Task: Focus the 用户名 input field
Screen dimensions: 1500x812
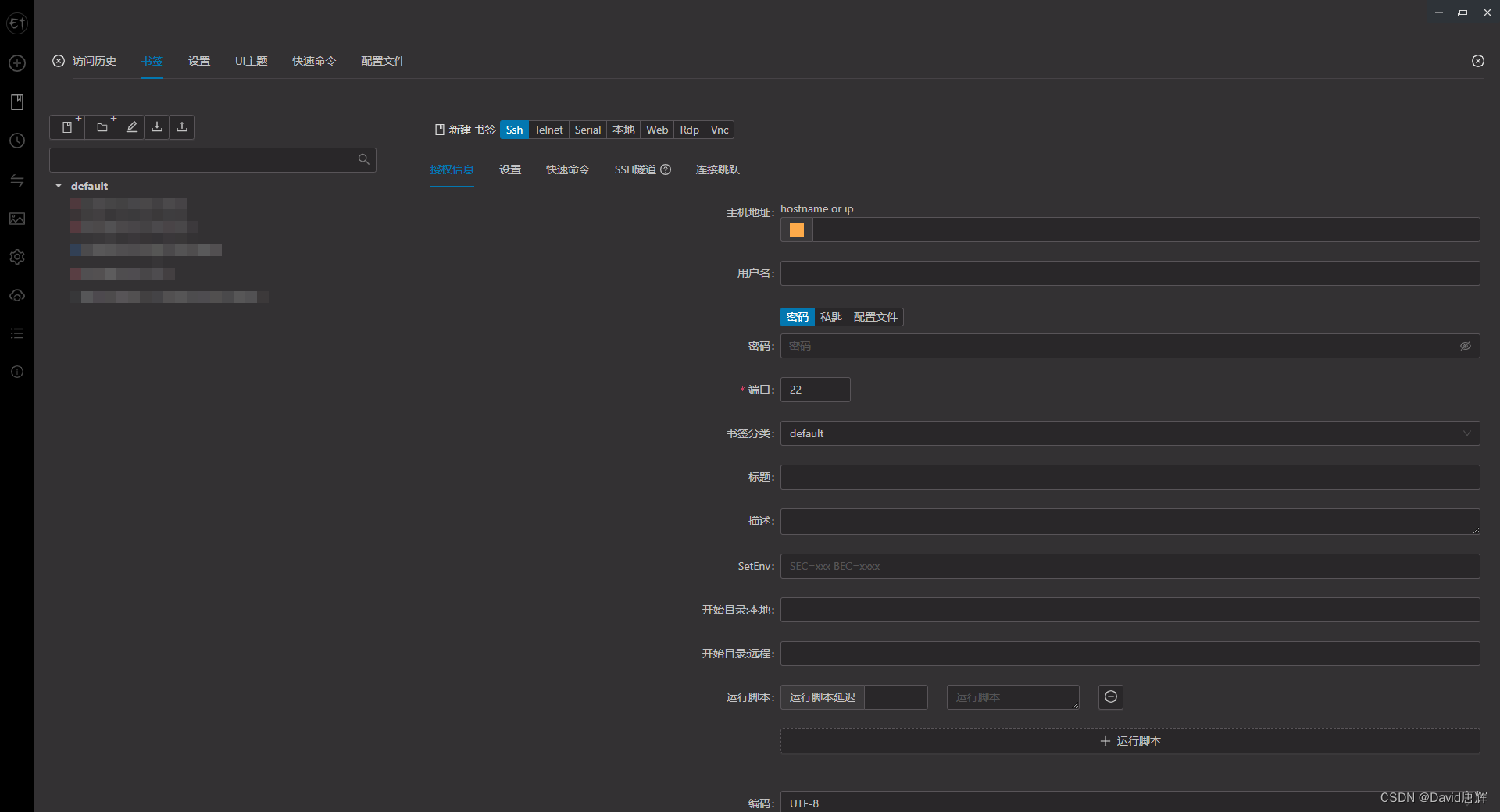Action: pyautogui.click(x=1130, y=273)
